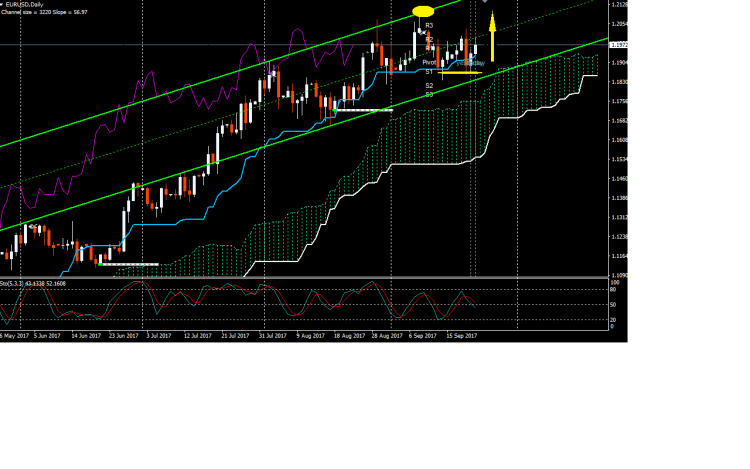Click the 18 Aug 2017 date label

tap(349, 336)
